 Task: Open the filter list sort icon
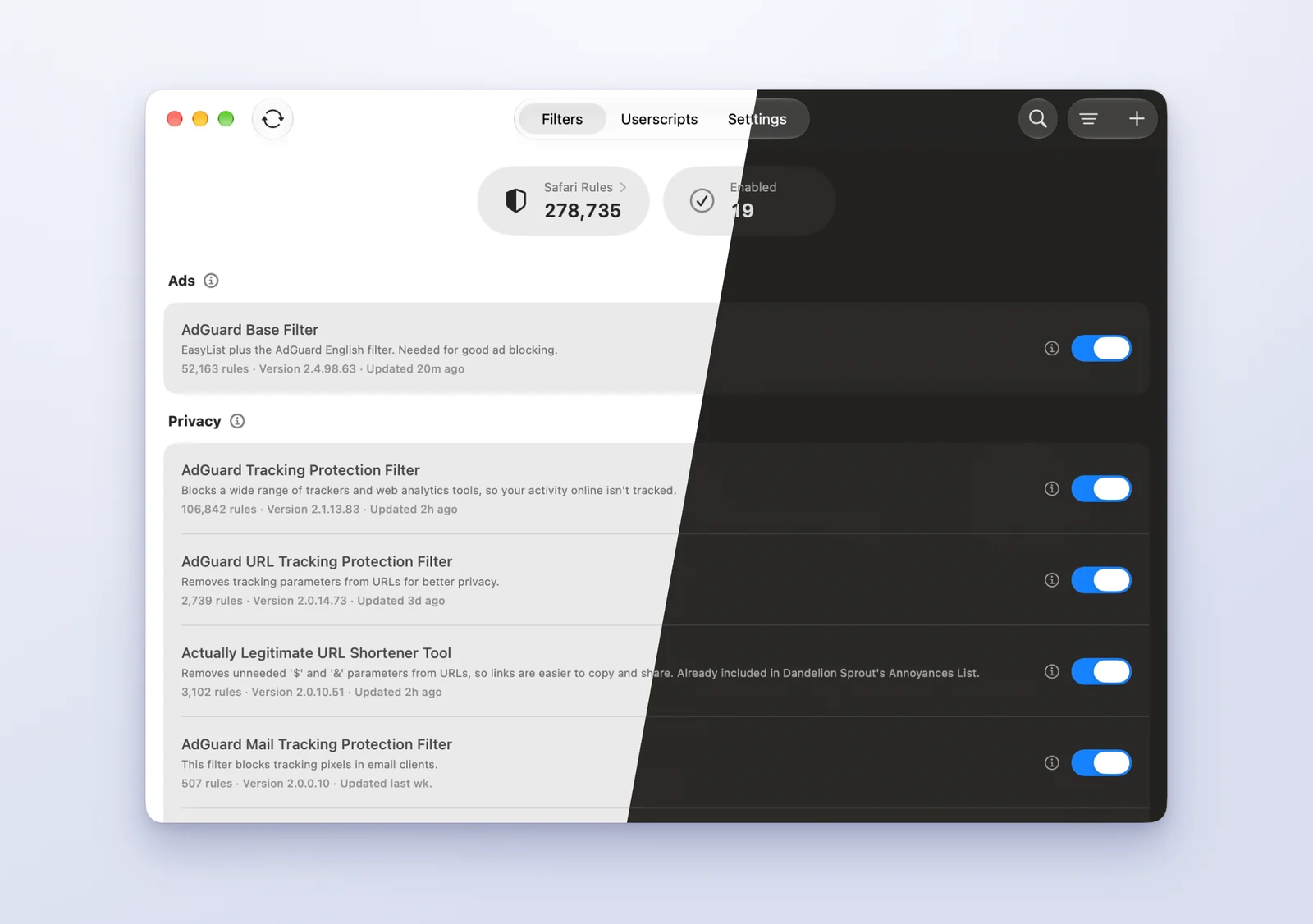coord(1088,119)
